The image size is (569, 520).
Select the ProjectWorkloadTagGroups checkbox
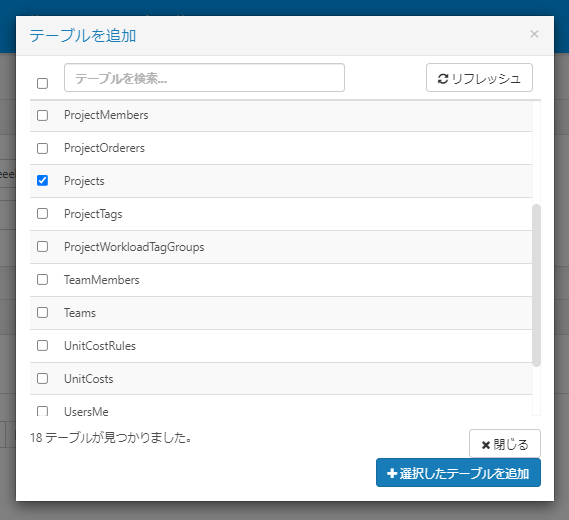click(42, 246)
